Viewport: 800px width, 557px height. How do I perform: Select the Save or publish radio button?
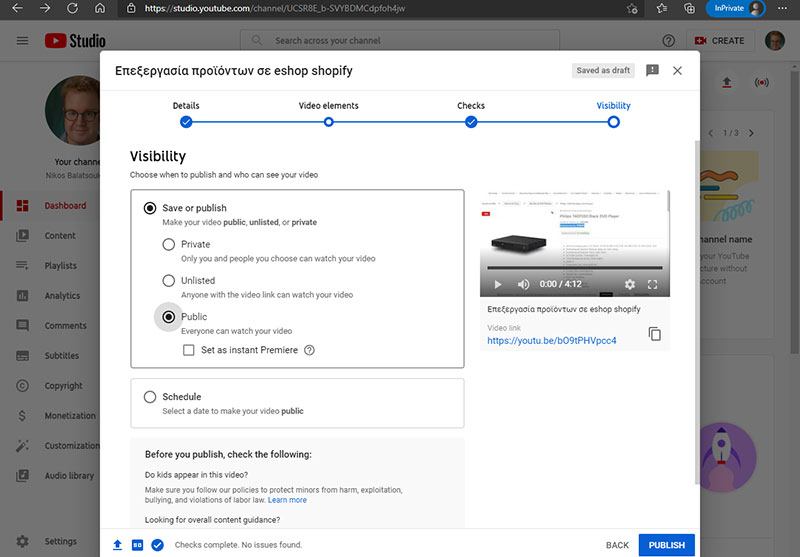tap(149, 208)
